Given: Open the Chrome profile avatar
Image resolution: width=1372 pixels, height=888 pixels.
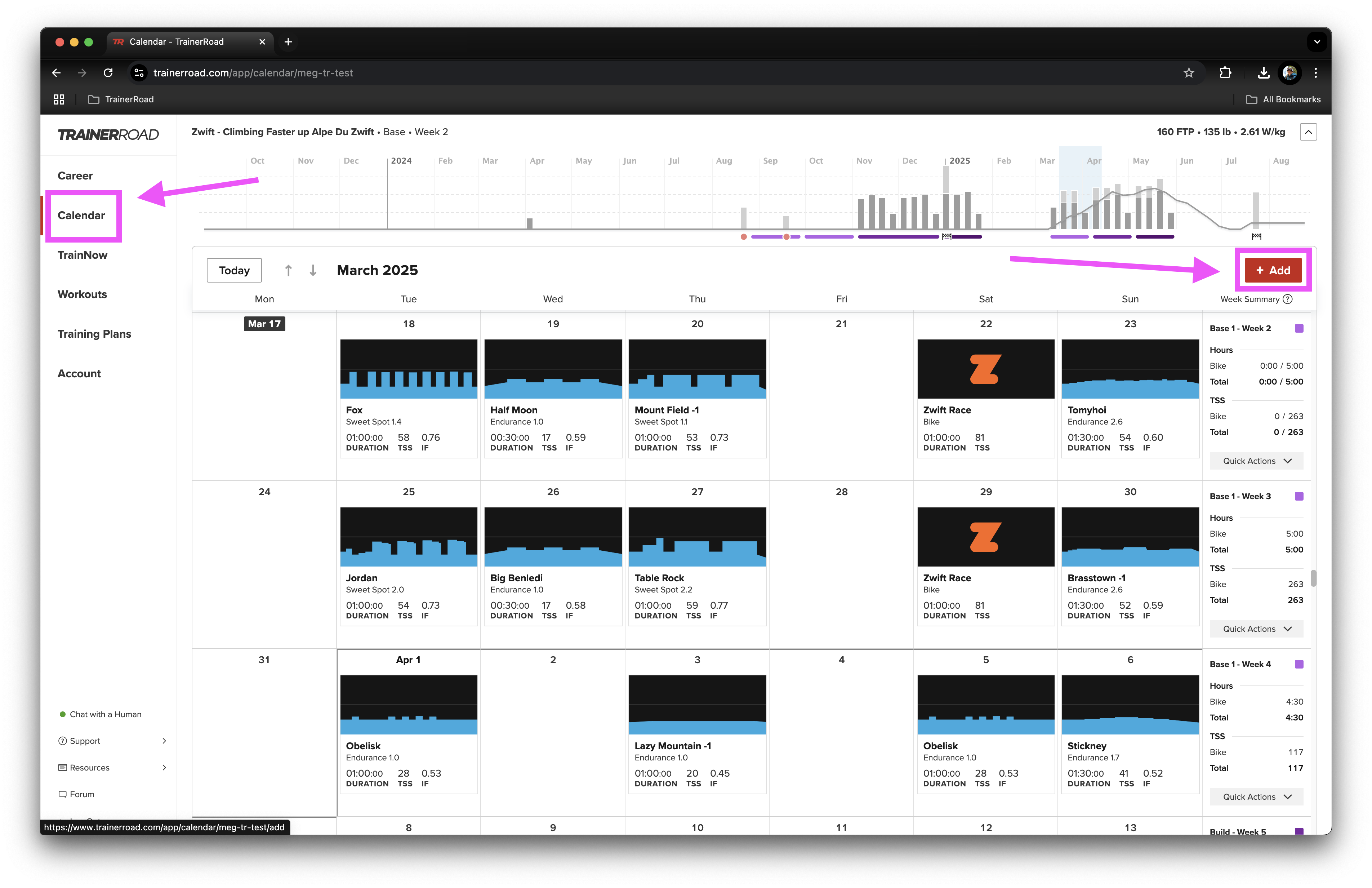Looking at the screenshot, I should point(1289,73).
